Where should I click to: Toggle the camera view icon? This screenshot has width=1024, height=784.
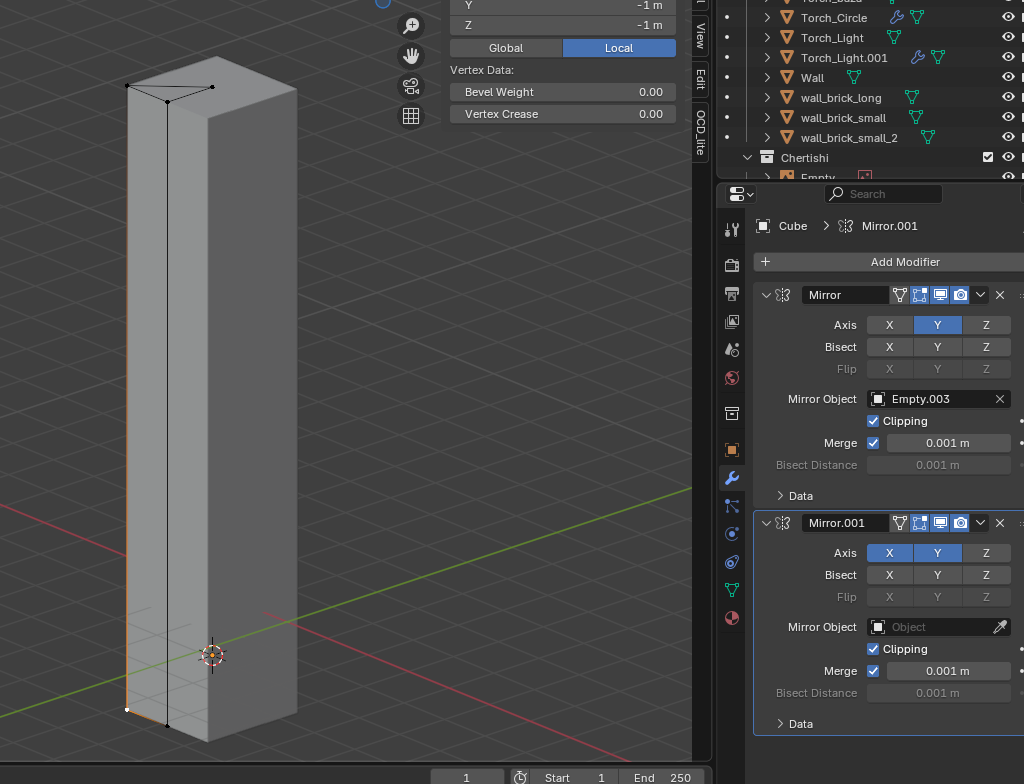point(410,86)
